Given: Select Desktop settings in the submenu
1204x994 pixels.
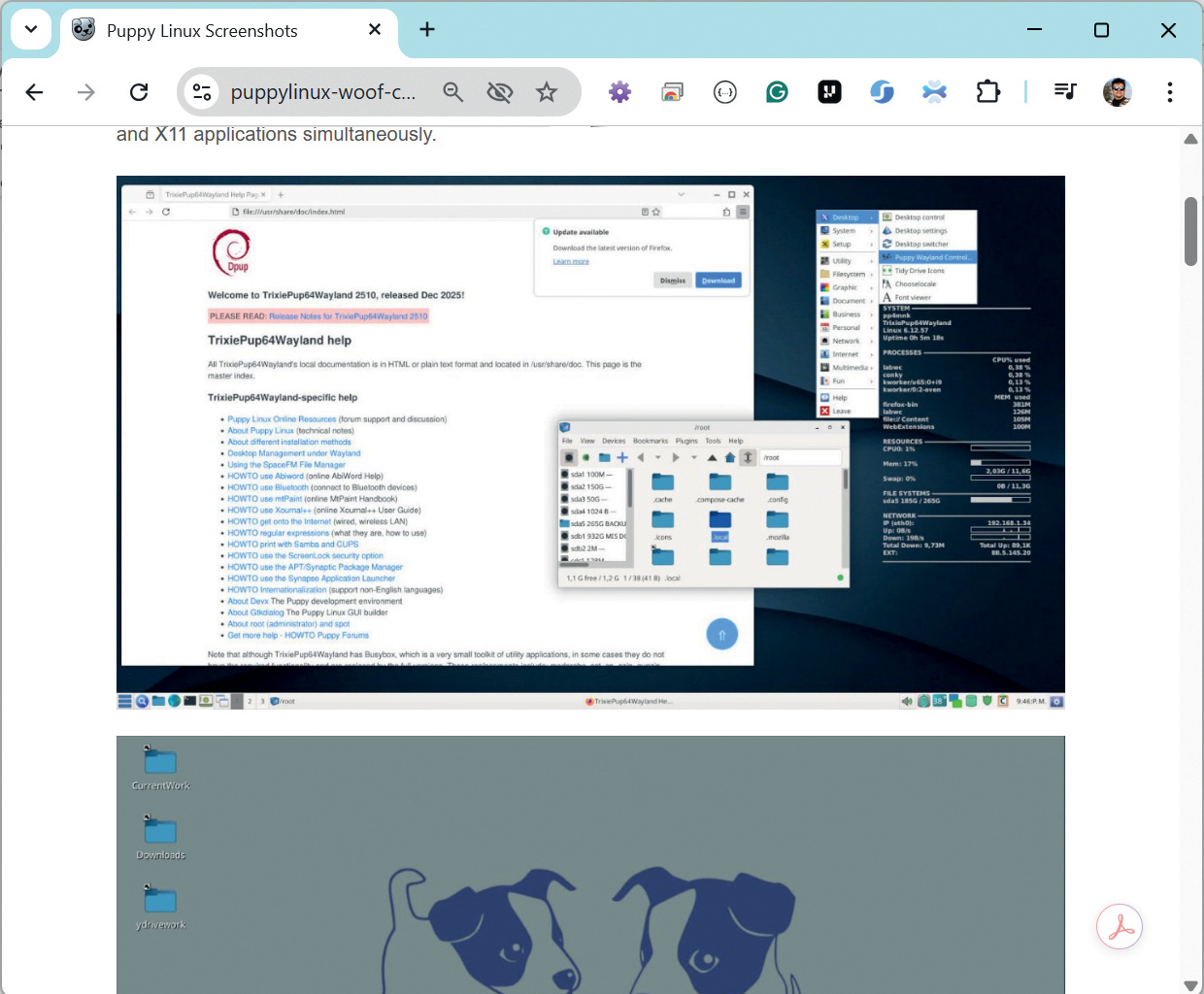Looking at the screenshot, I should click(x=928, y=231).
